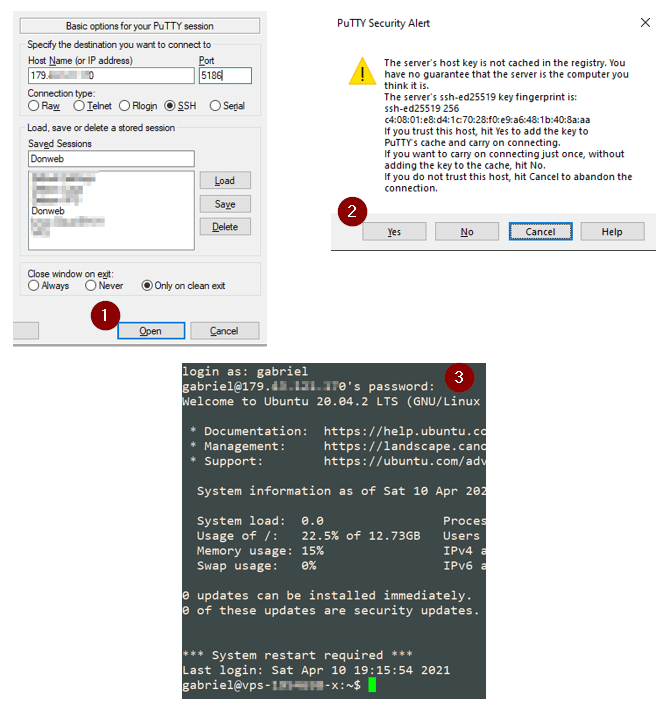Image resolution: width=671 pixels, height=710 pixels.
Task: Click 'Memory usage: 15%' terminal line
Action: coord(260,551)
